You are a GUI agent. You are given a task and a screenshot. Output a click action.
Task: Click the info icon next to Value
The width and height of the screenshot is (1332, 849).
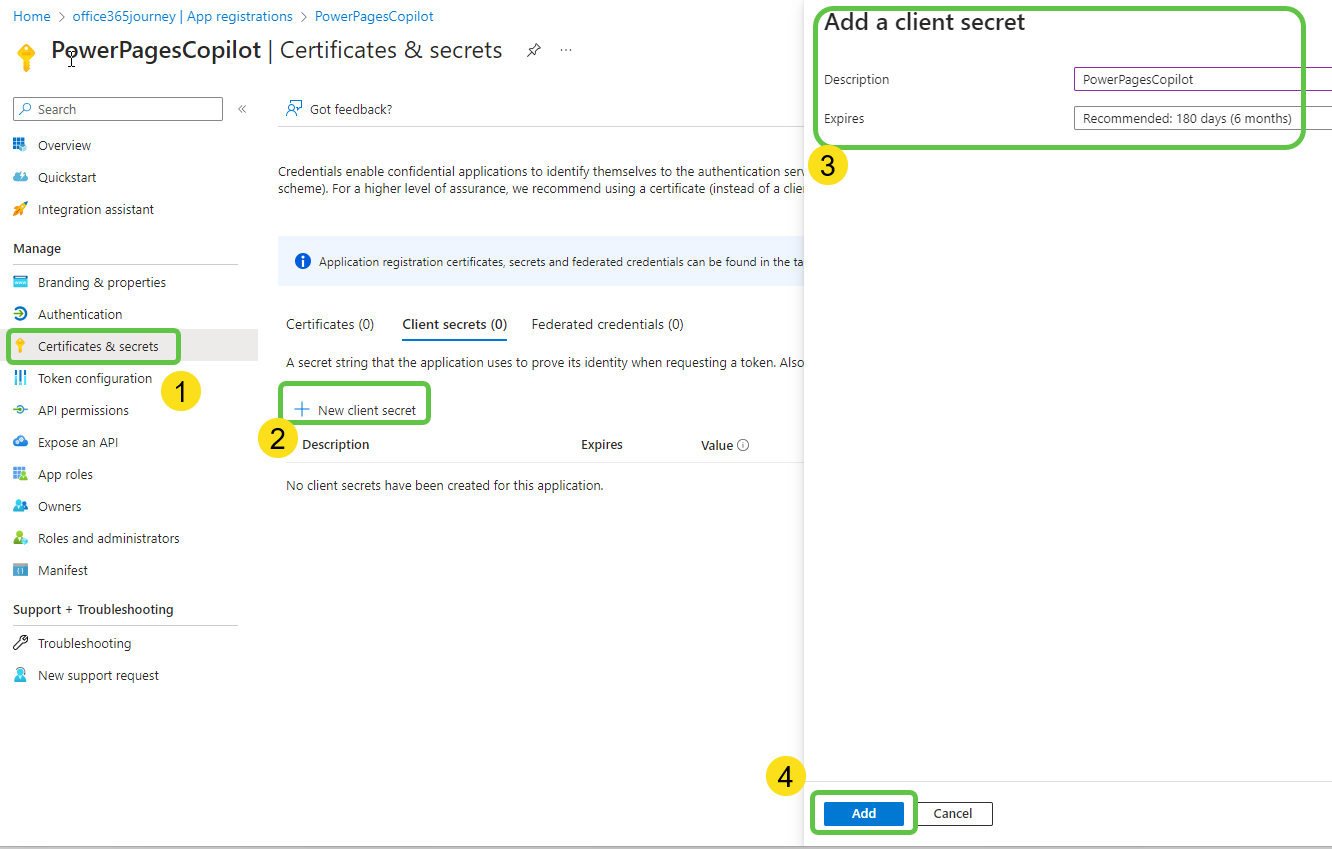tap(743, 445)
